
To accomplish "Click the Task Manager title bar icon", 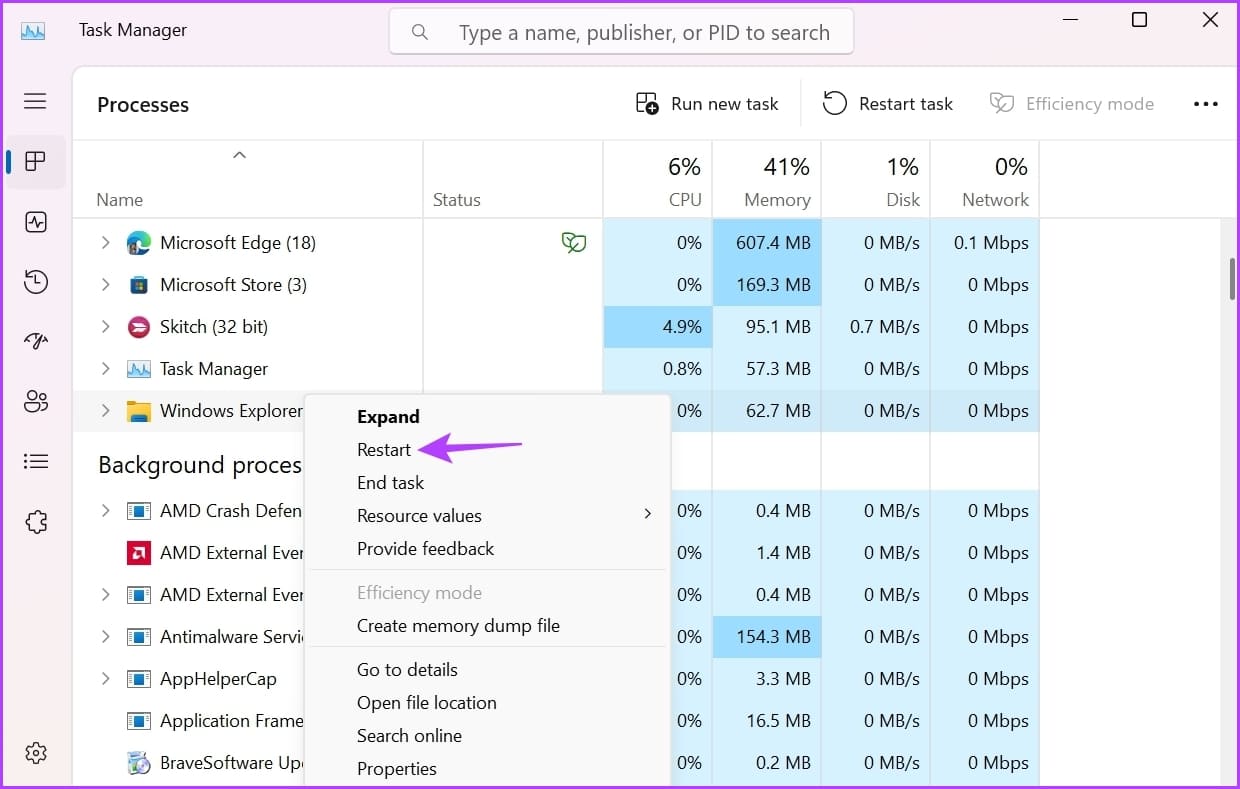I will 33,30.
